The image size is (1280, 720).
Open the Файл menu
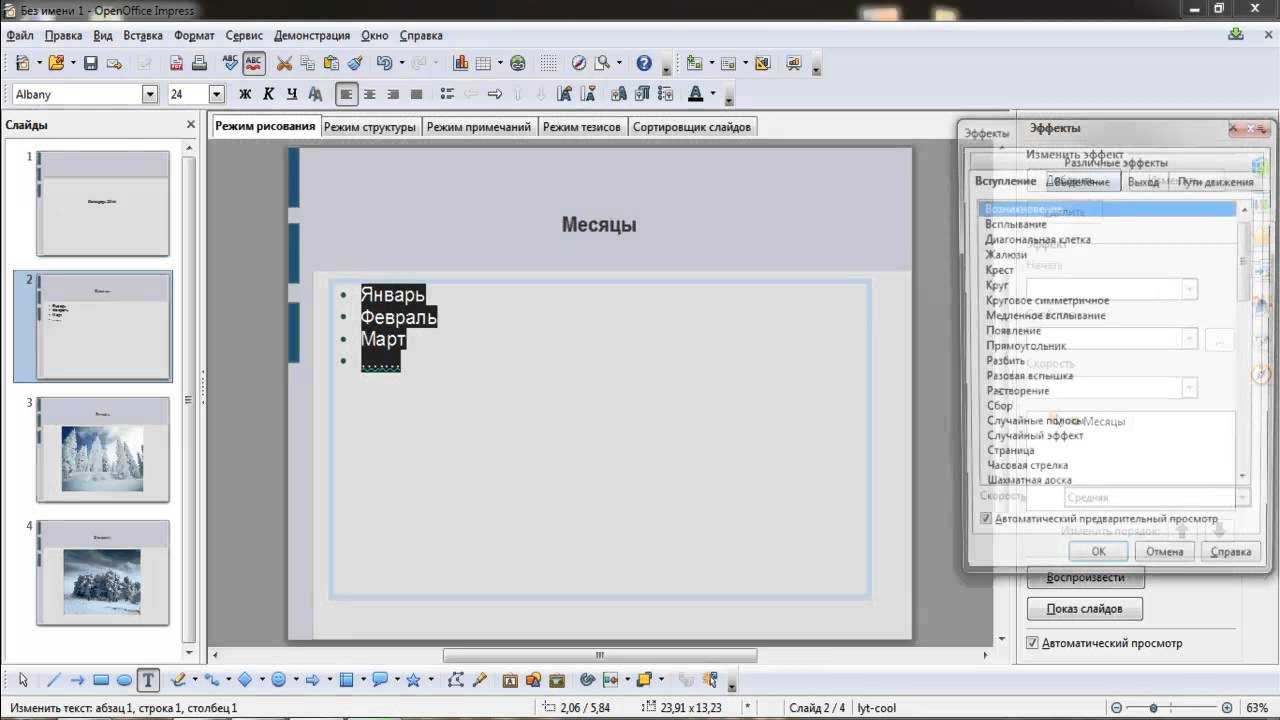click(x=20, y=35)
